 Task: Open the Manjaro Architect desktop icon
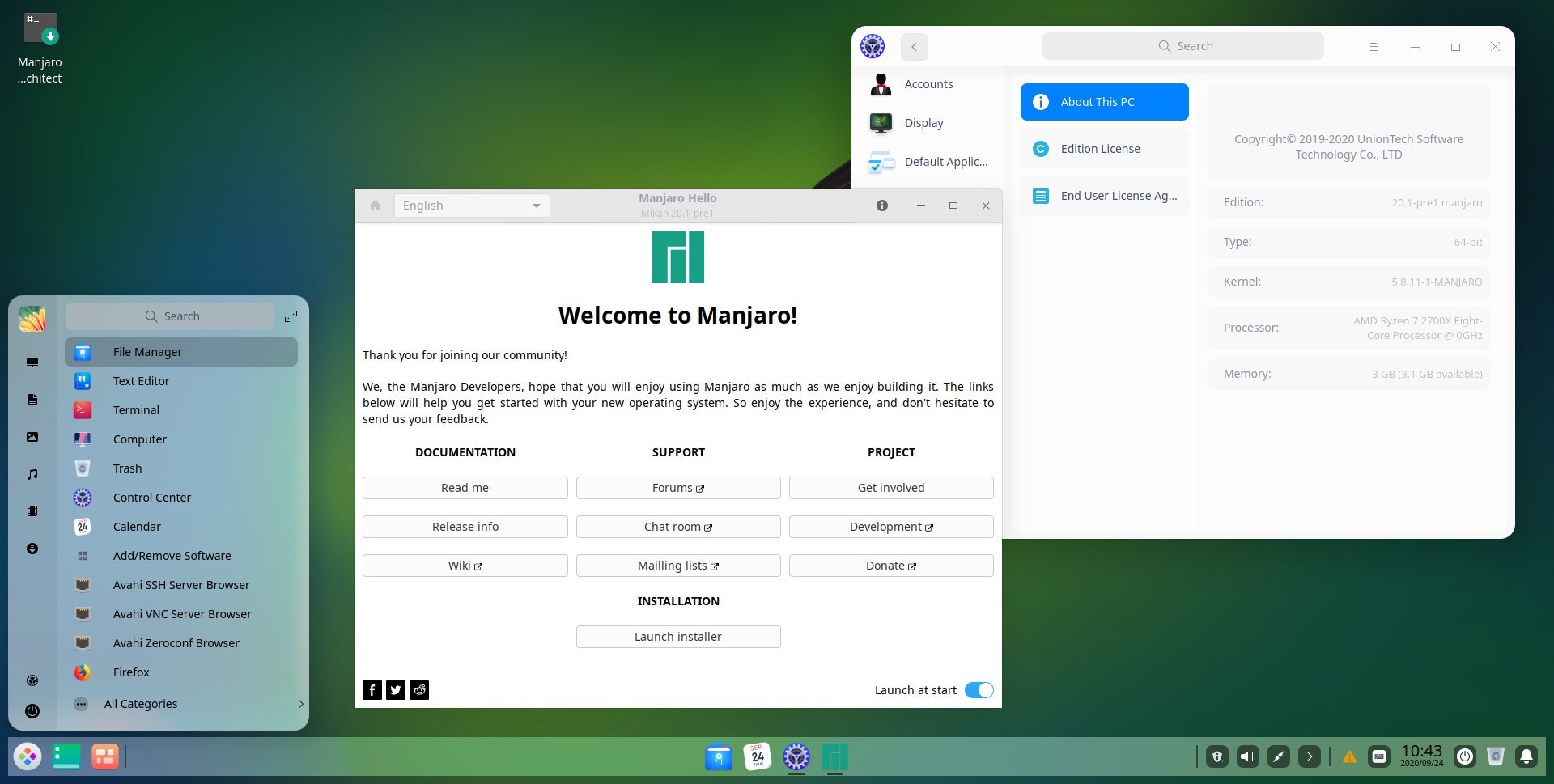click(x=40, y=49)
